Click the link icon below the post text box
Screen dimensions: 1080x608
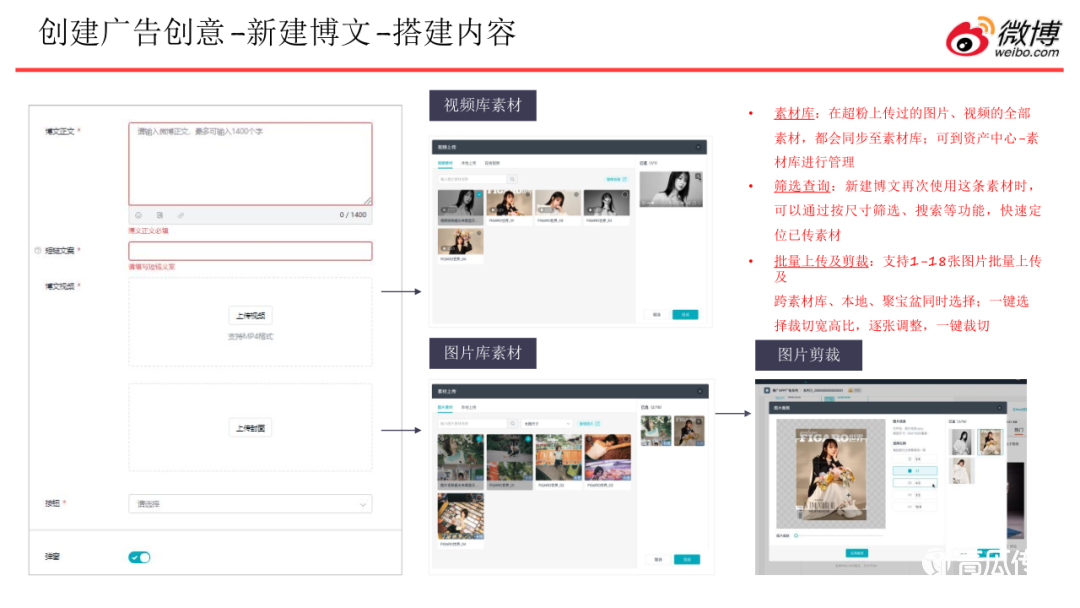coord(181,215)
